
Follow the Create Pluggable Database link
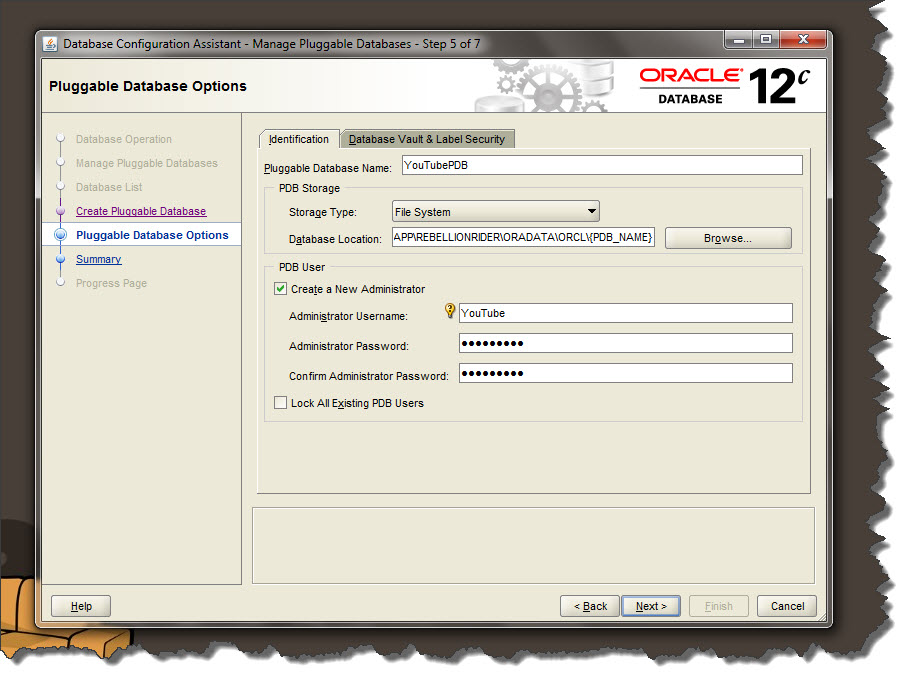(140, 211)
